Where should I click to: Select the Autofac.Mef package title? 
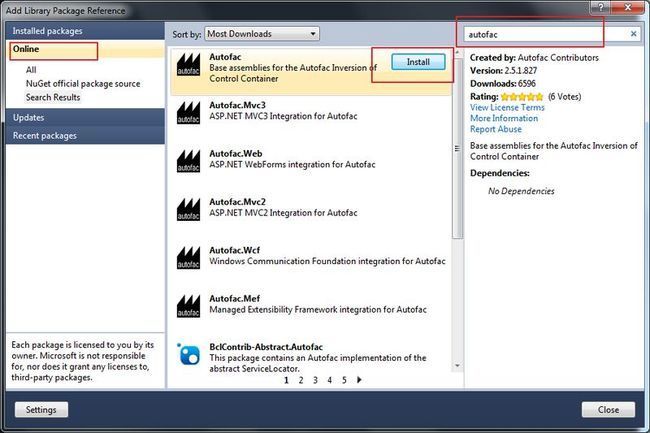tap(234, 299)
